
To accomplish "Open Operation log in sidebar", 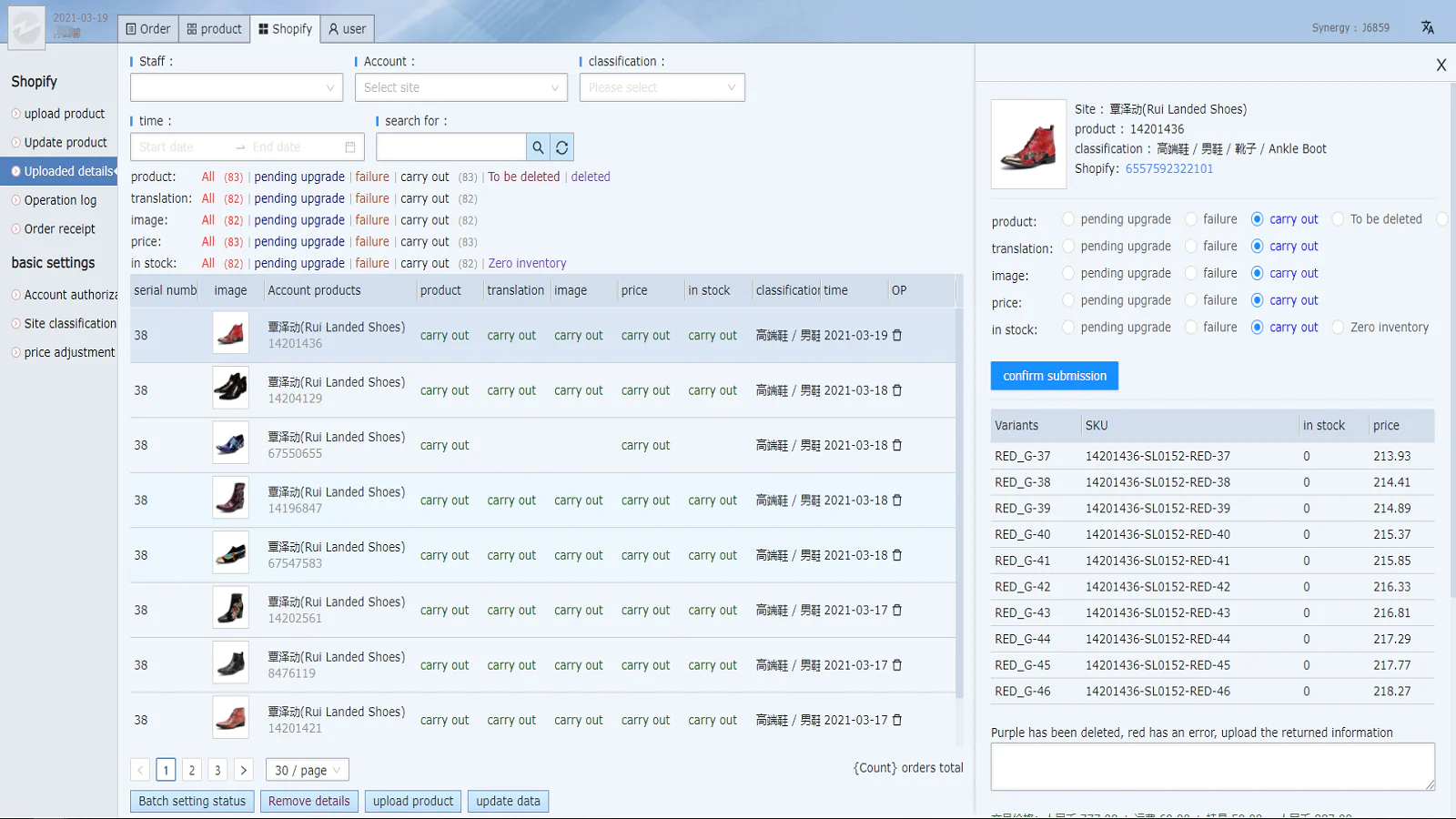I will (x=60, y=200).
